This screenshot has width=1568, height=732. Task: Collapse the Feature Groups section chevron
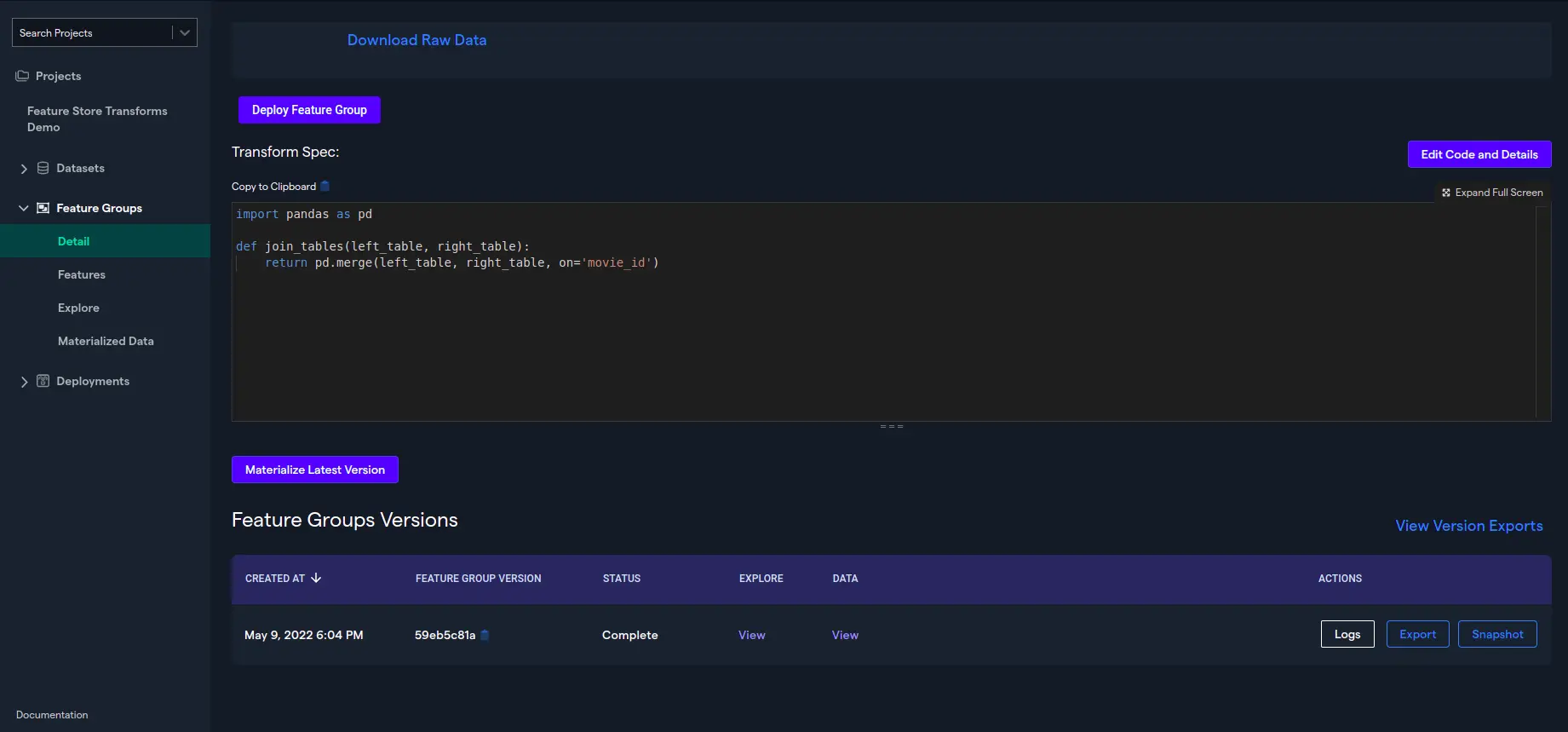click(x=24, y=208)
